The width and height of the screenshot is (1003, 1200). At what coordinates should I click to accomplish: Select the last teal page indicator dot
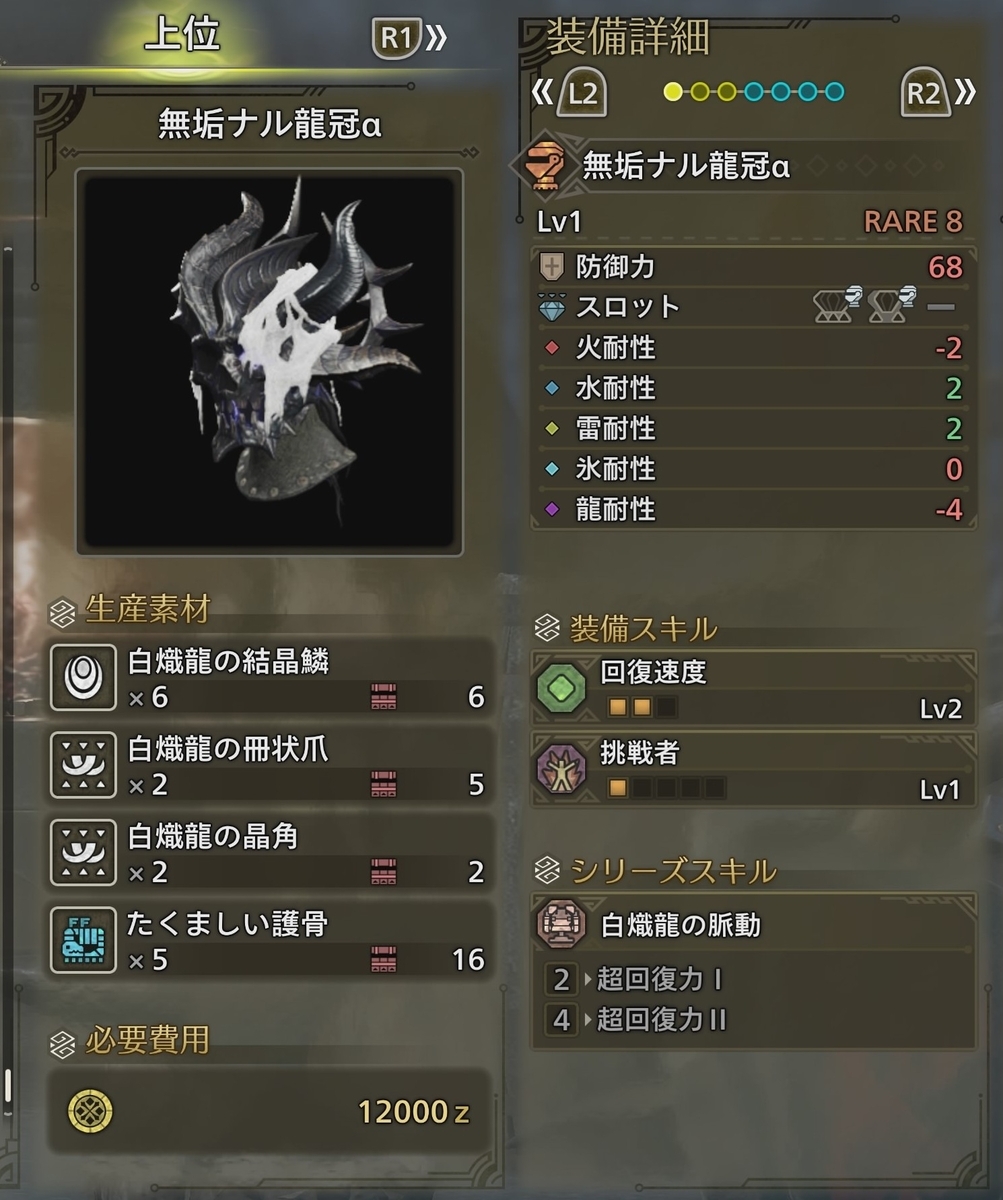834,92
